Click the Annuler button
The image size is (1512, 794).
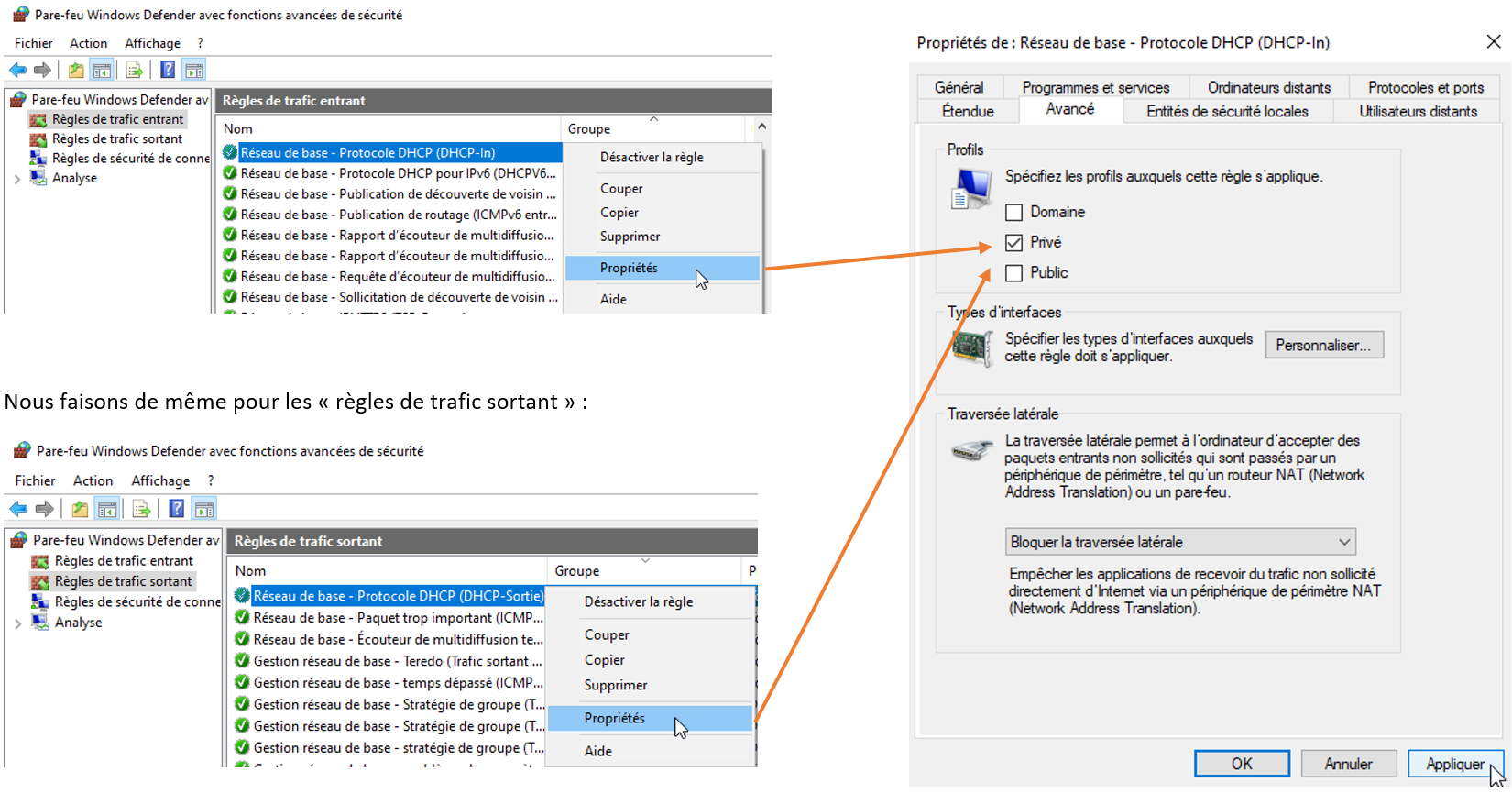coord(1348,764)
